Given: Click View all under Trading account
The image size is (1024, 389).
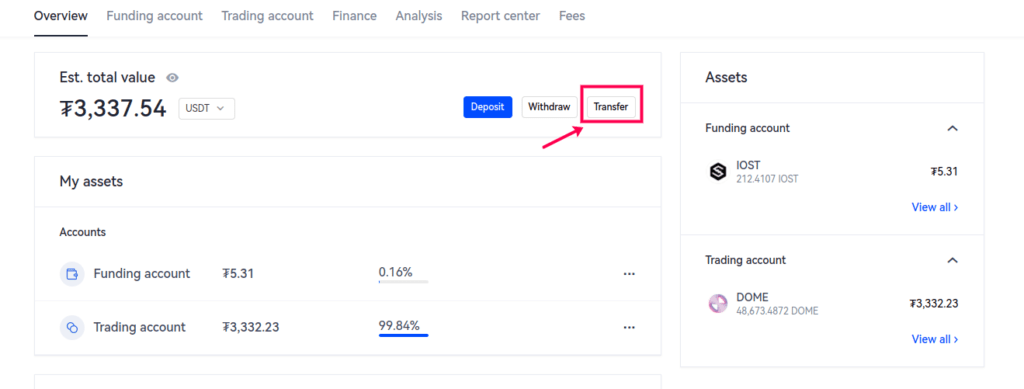Looking at the screenshot, I should 935,339.
